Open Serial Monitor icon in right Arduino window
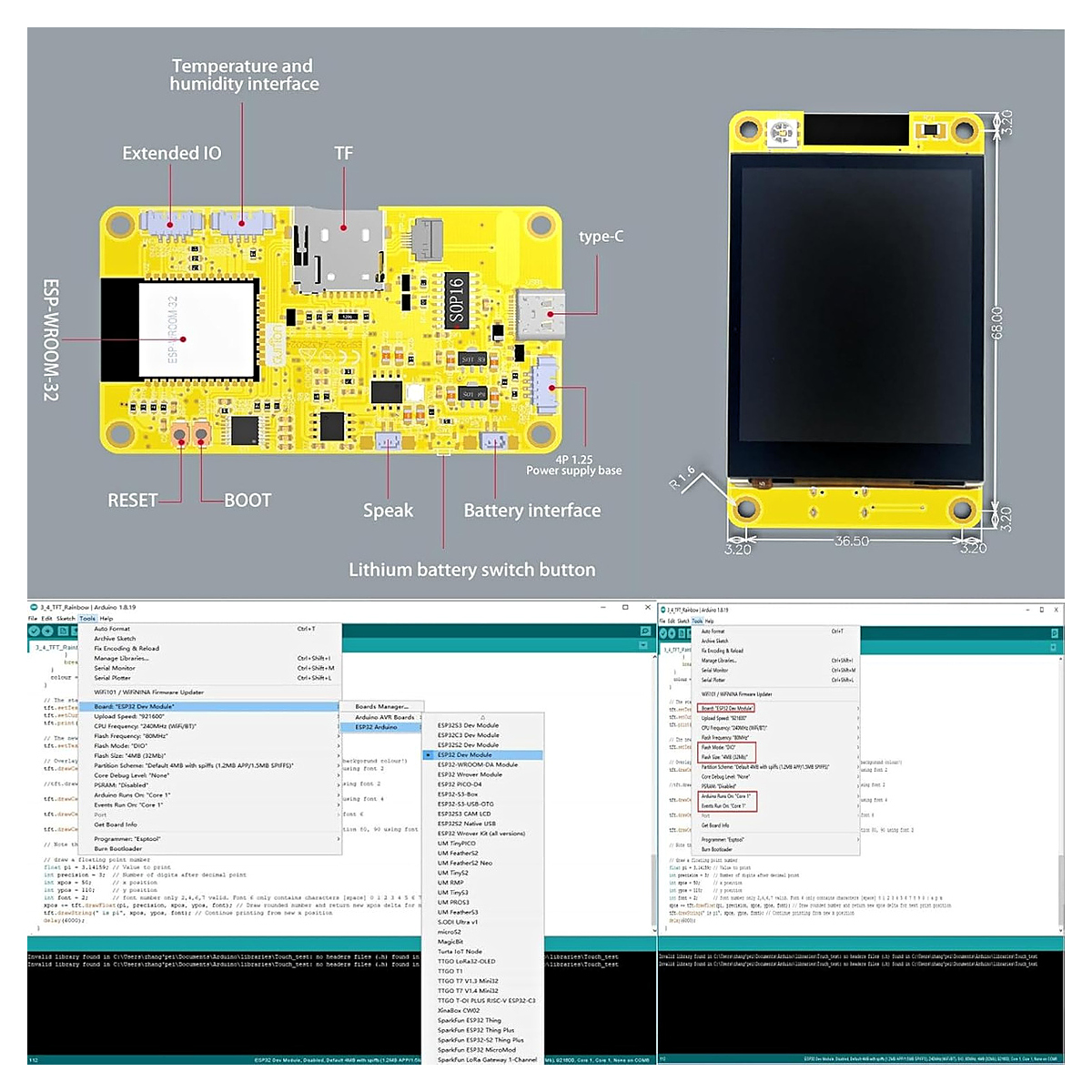 1055,633
